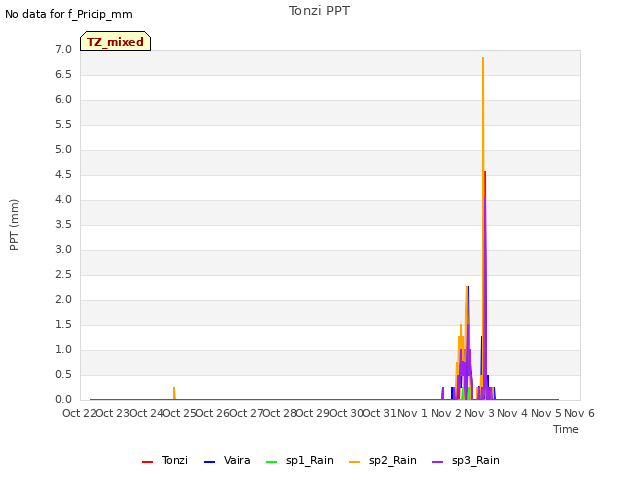Viewport: 640px width, 480px height.
Task: Click the PPT (mm) y-axis label
Action: pos(14,224)
